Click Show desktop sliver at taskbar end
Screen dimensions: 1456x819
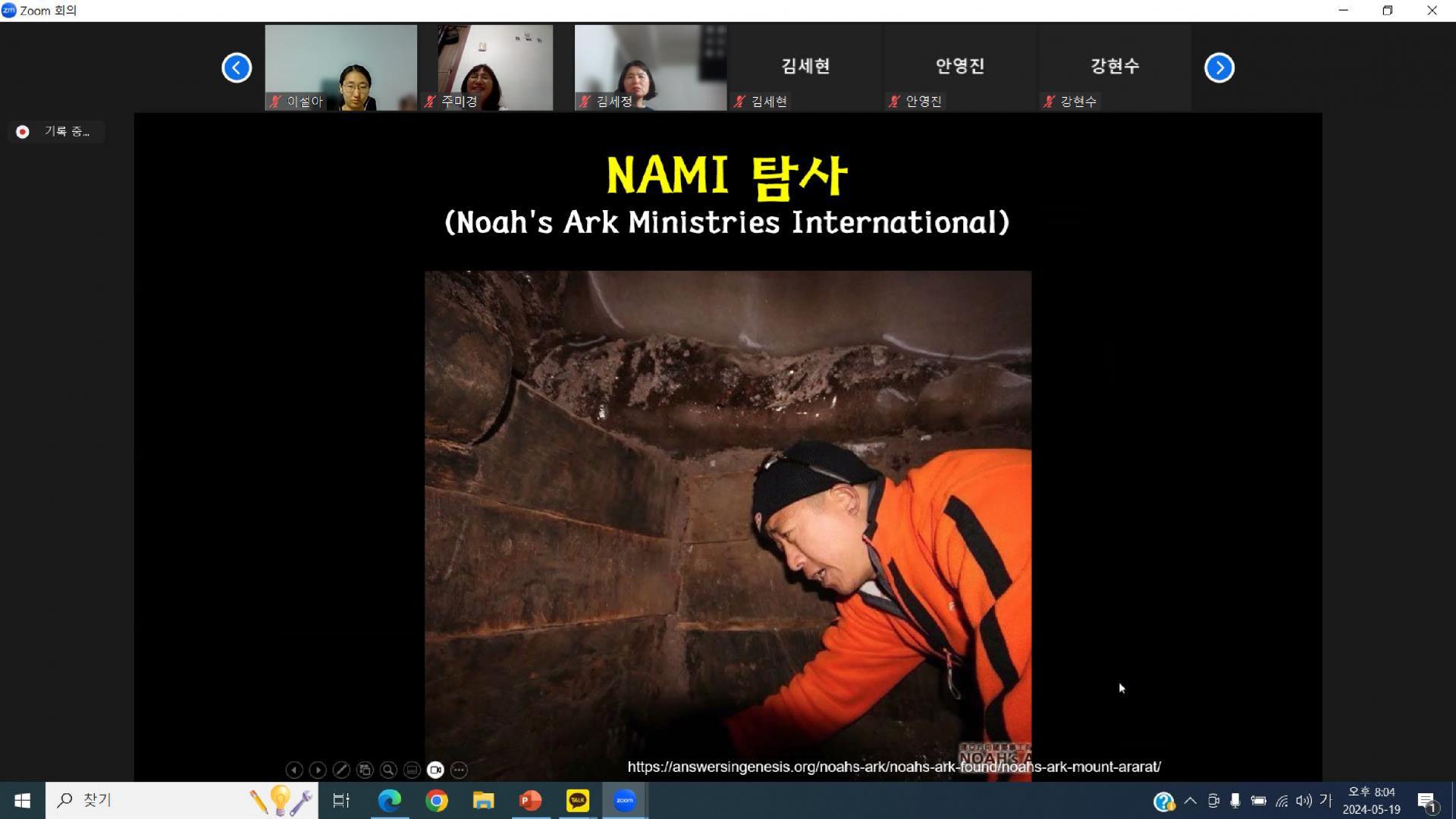coord(1453,800)
